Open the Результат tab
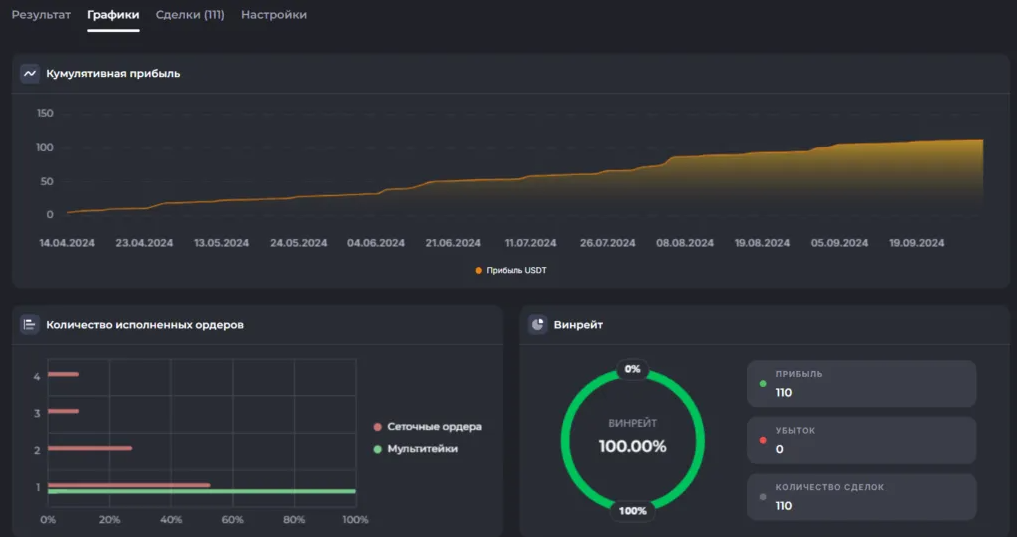 [x=41, y=14]
